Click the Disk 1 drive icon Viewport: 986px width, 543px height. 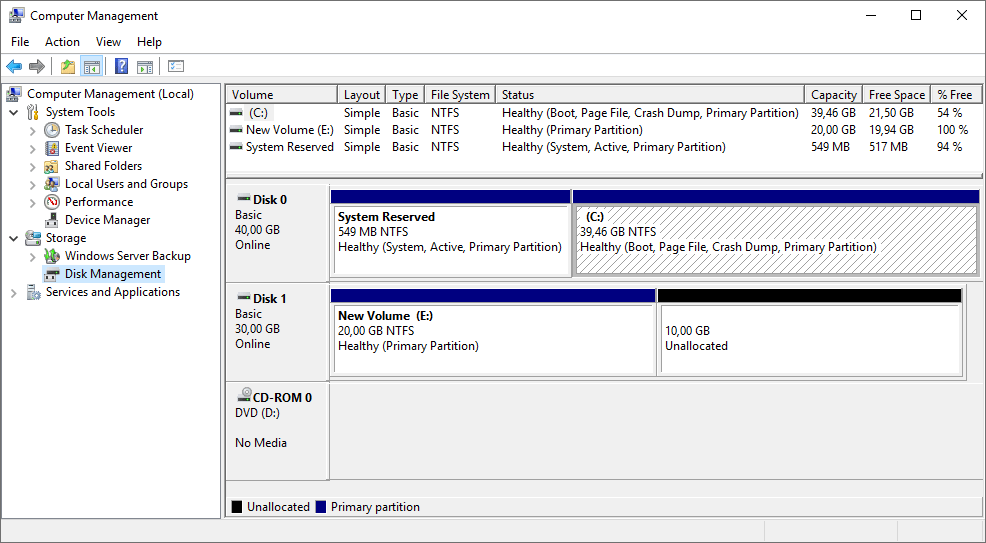click(244, 297)
